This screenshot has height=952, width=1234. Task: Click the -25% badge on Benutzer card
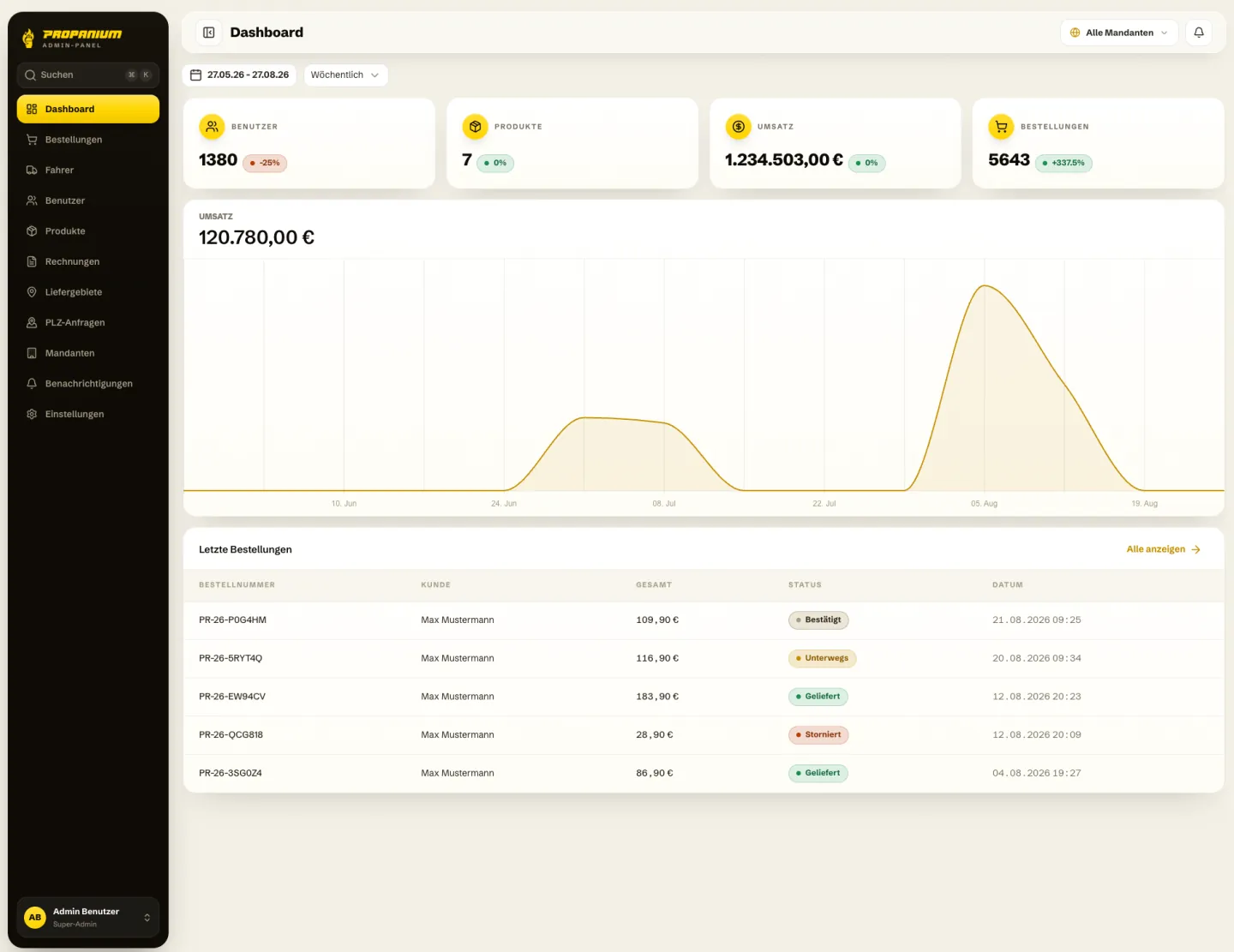click(265, 163)
